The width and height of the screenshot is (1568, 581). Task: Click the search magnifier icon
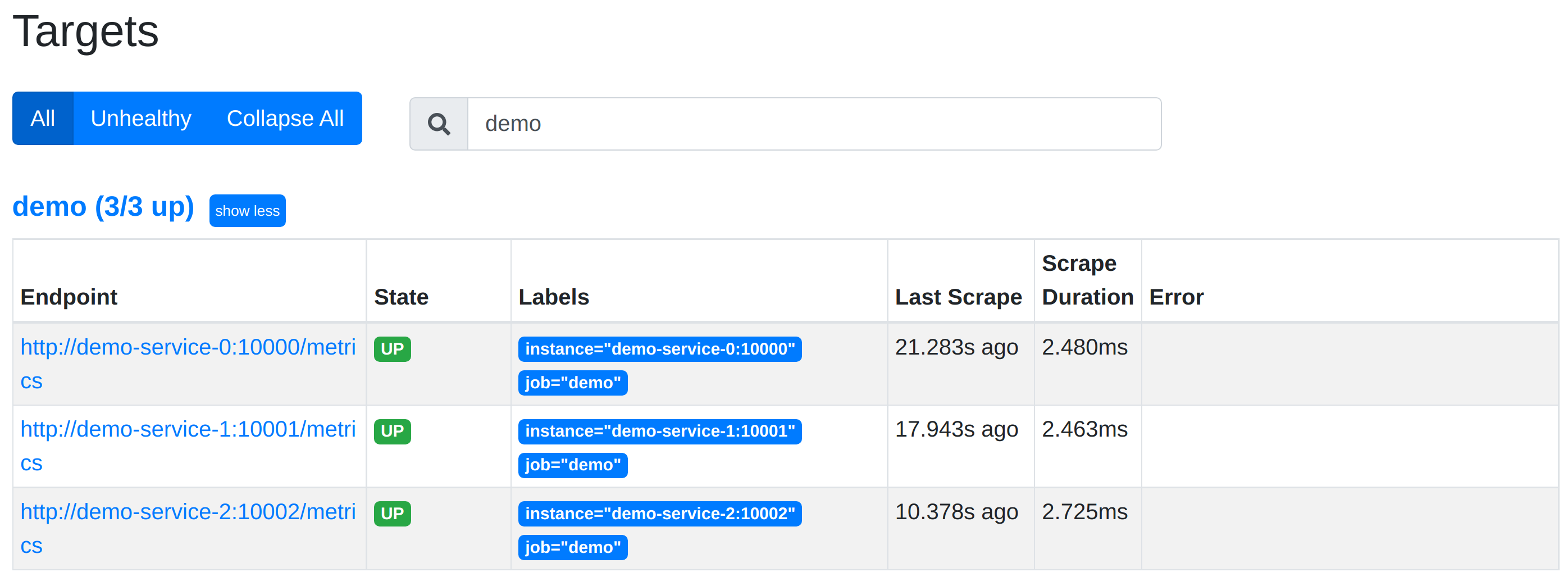click(438, 124)
